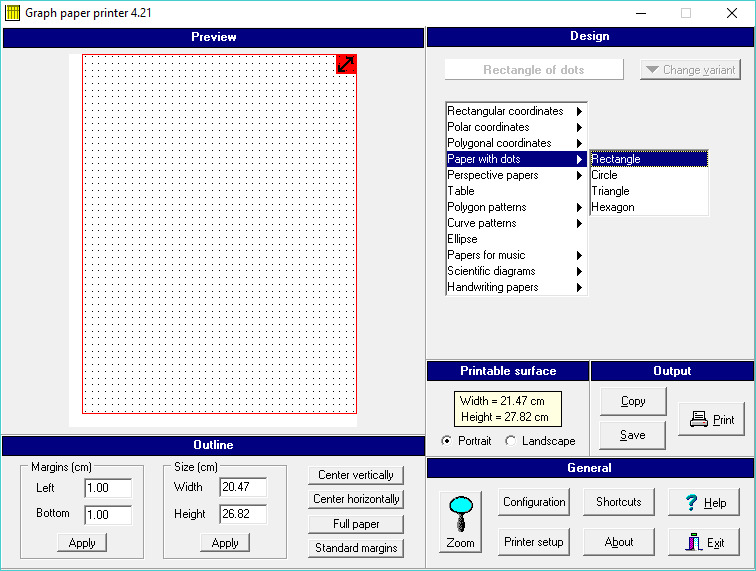Expand Perspective papers submenu arrow

point(579,176)
